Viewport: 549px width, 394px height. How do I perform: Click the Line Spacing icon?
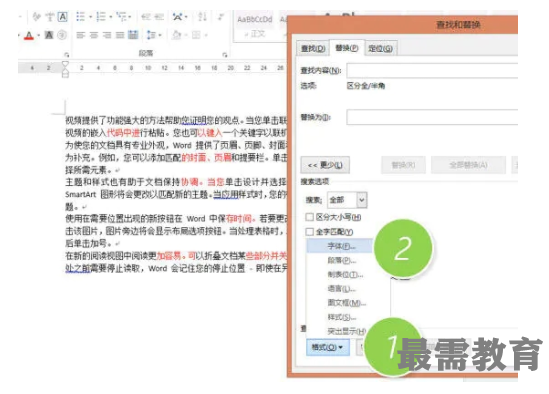click(x=151, y=35)
